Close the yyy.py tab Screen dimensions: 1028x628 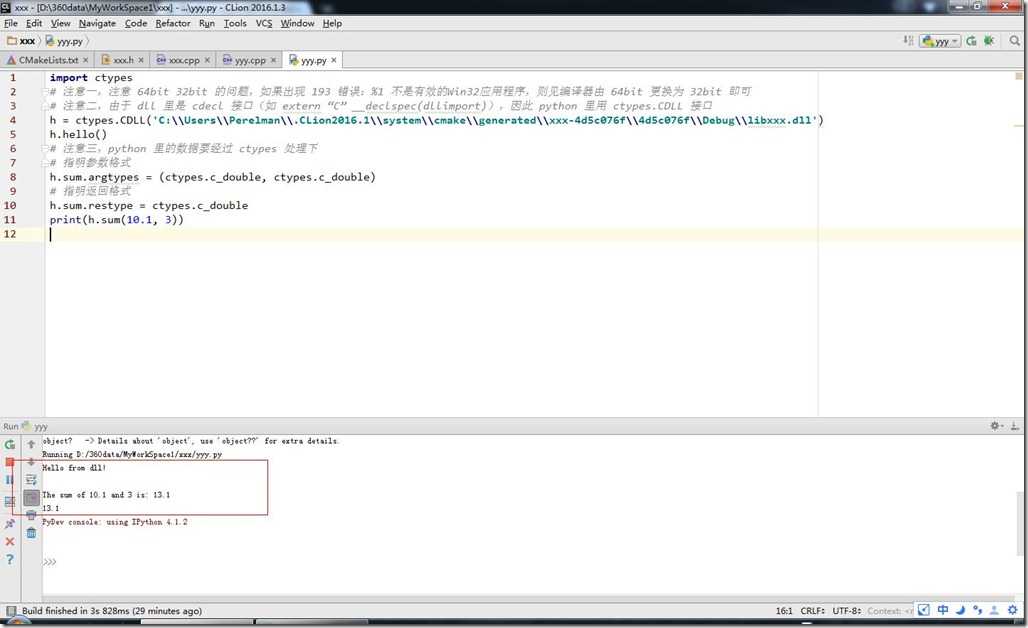click(x=334, y=60)
